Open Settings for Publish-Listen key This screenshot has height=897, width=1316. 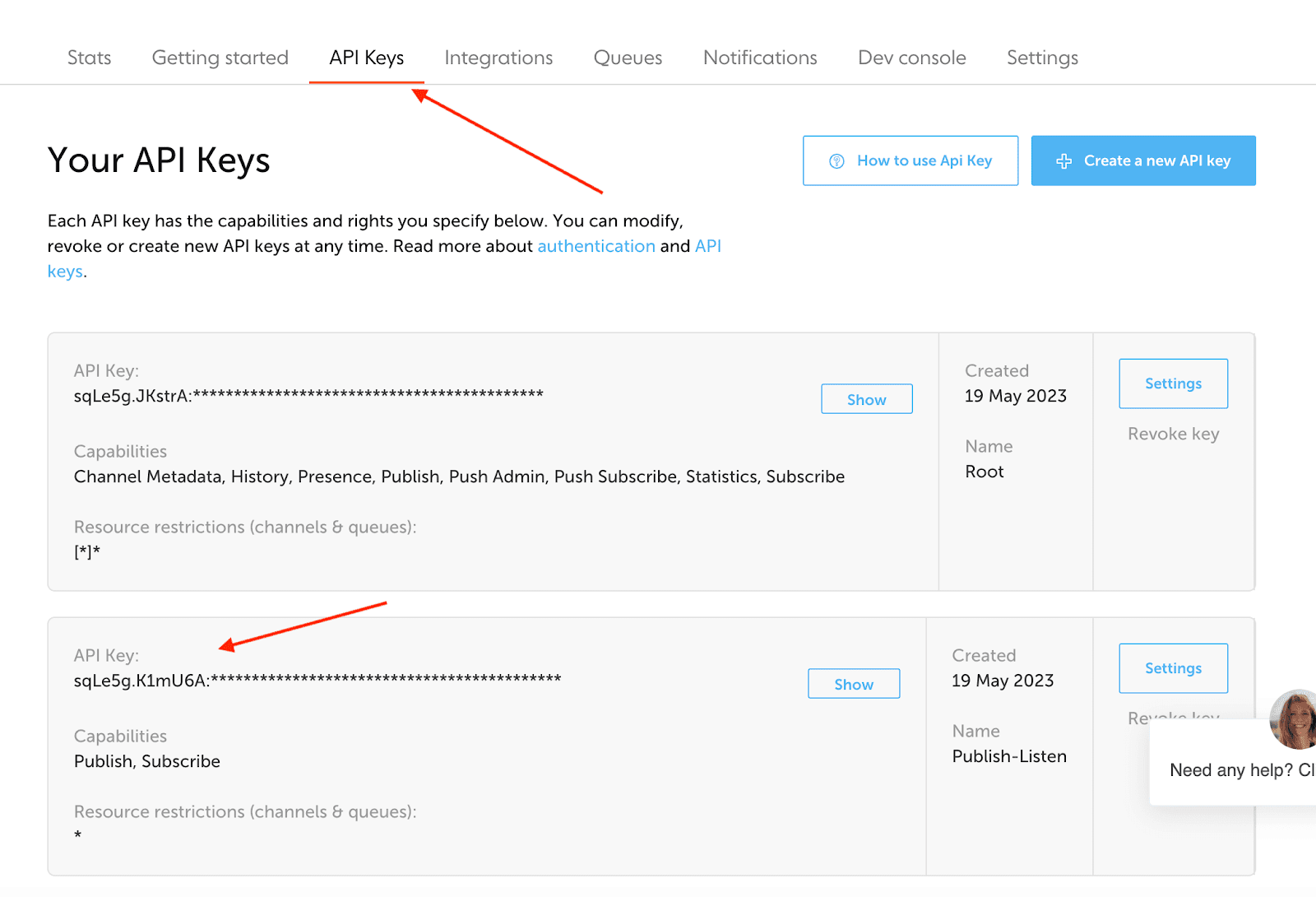(x=1173, y=668)
